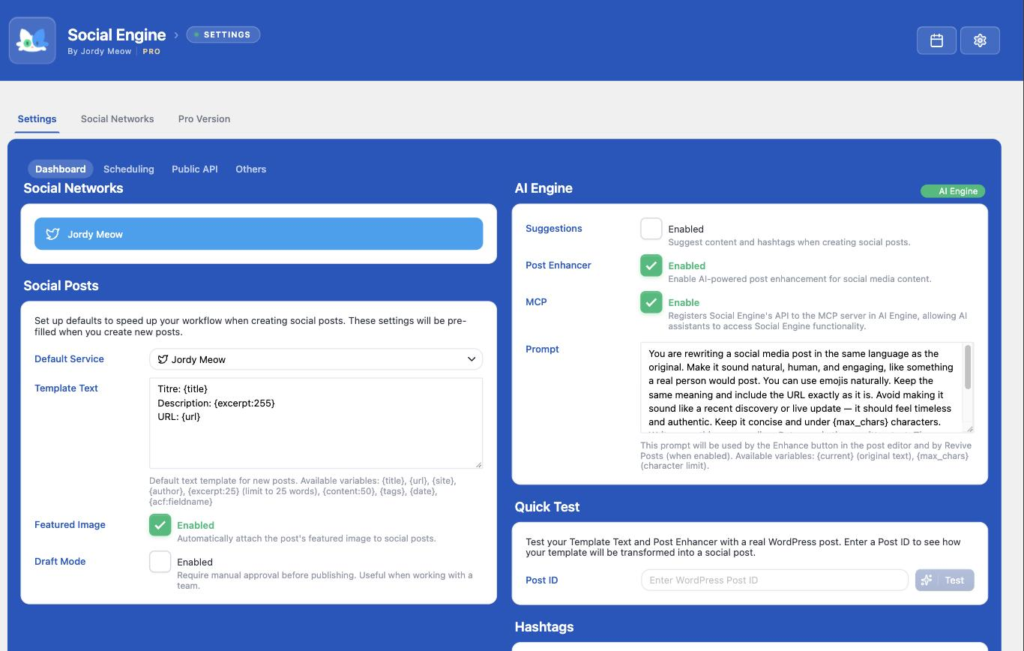Viewport: 1024px width, 651px height.
Task: Focus the Post ID input field
Action: [775, 580]
